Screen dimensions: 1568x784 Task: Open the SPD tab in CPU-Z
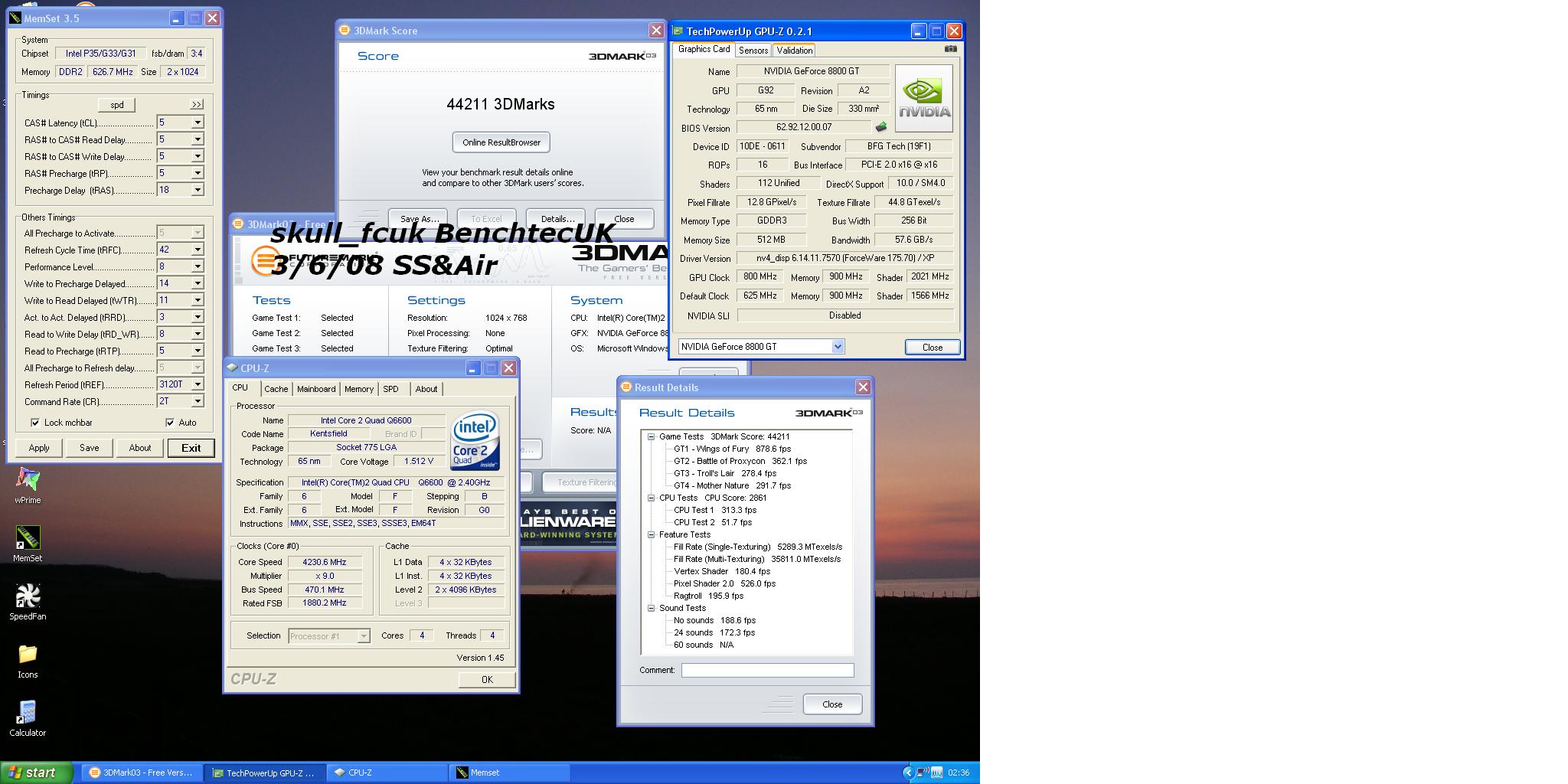pos(391,389)
